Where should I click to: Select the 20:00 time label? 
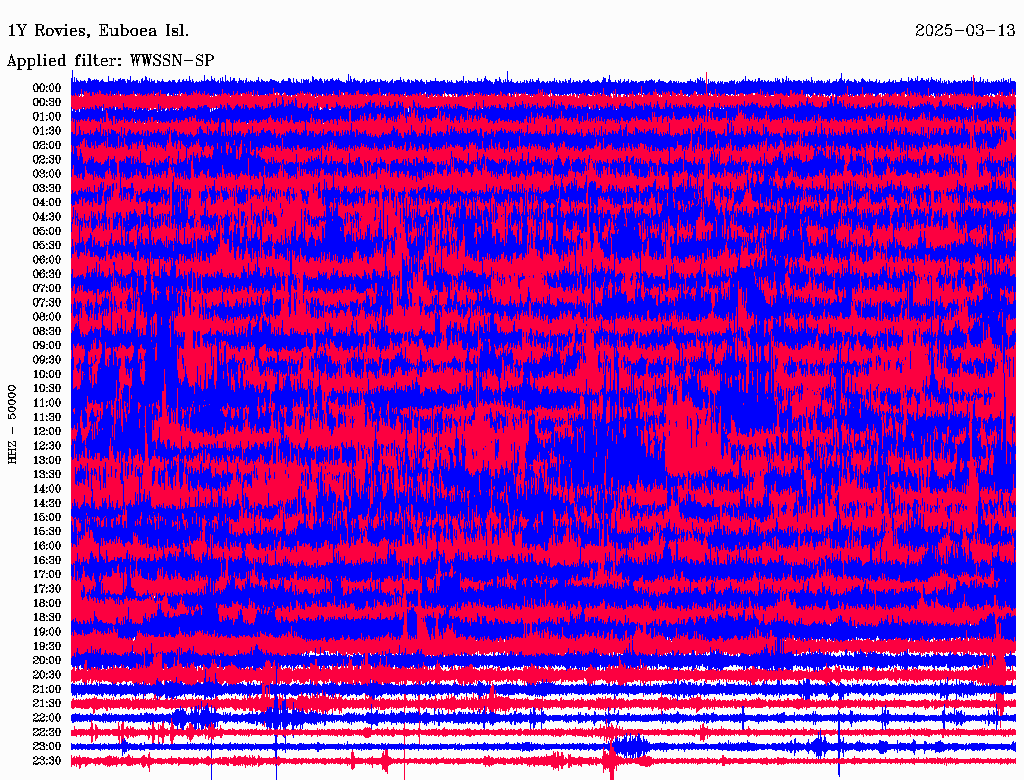[x=47, y=660]
